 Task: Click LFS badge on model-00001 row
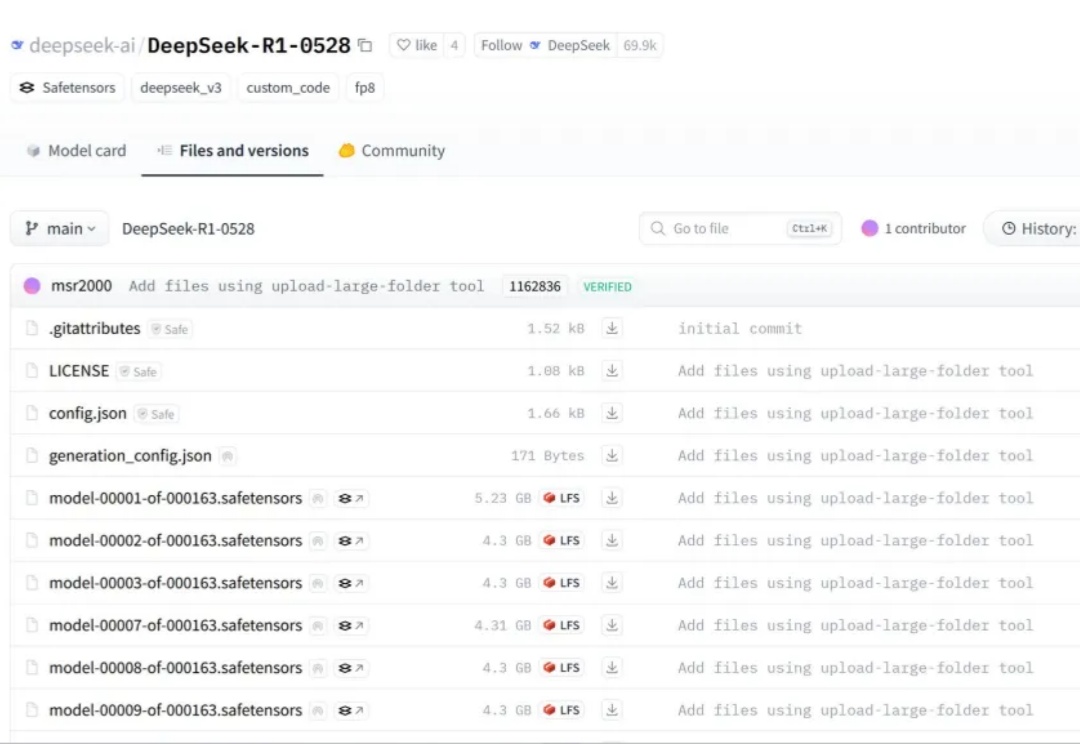(x=561, y=498)
